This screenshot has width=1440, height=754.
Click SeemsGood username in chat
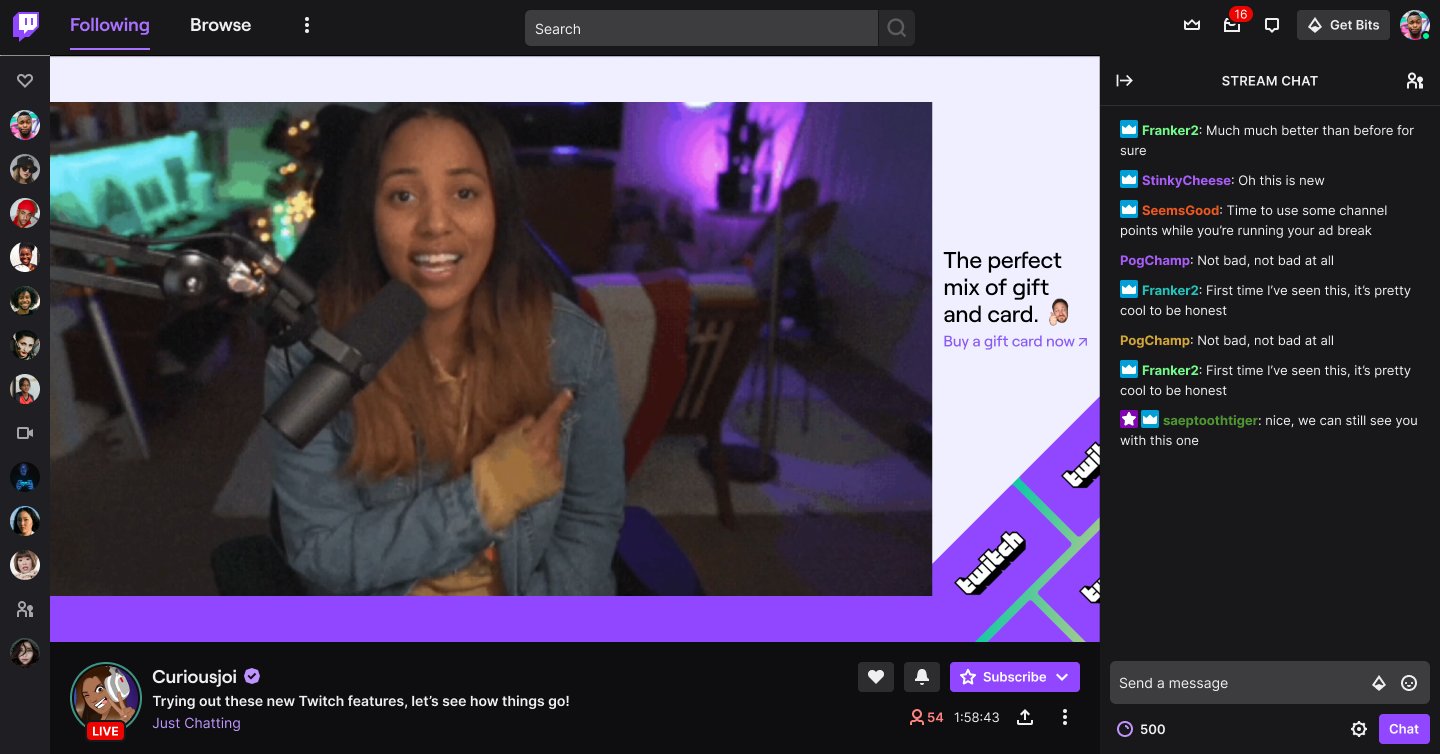click(x=1182, y=211)
